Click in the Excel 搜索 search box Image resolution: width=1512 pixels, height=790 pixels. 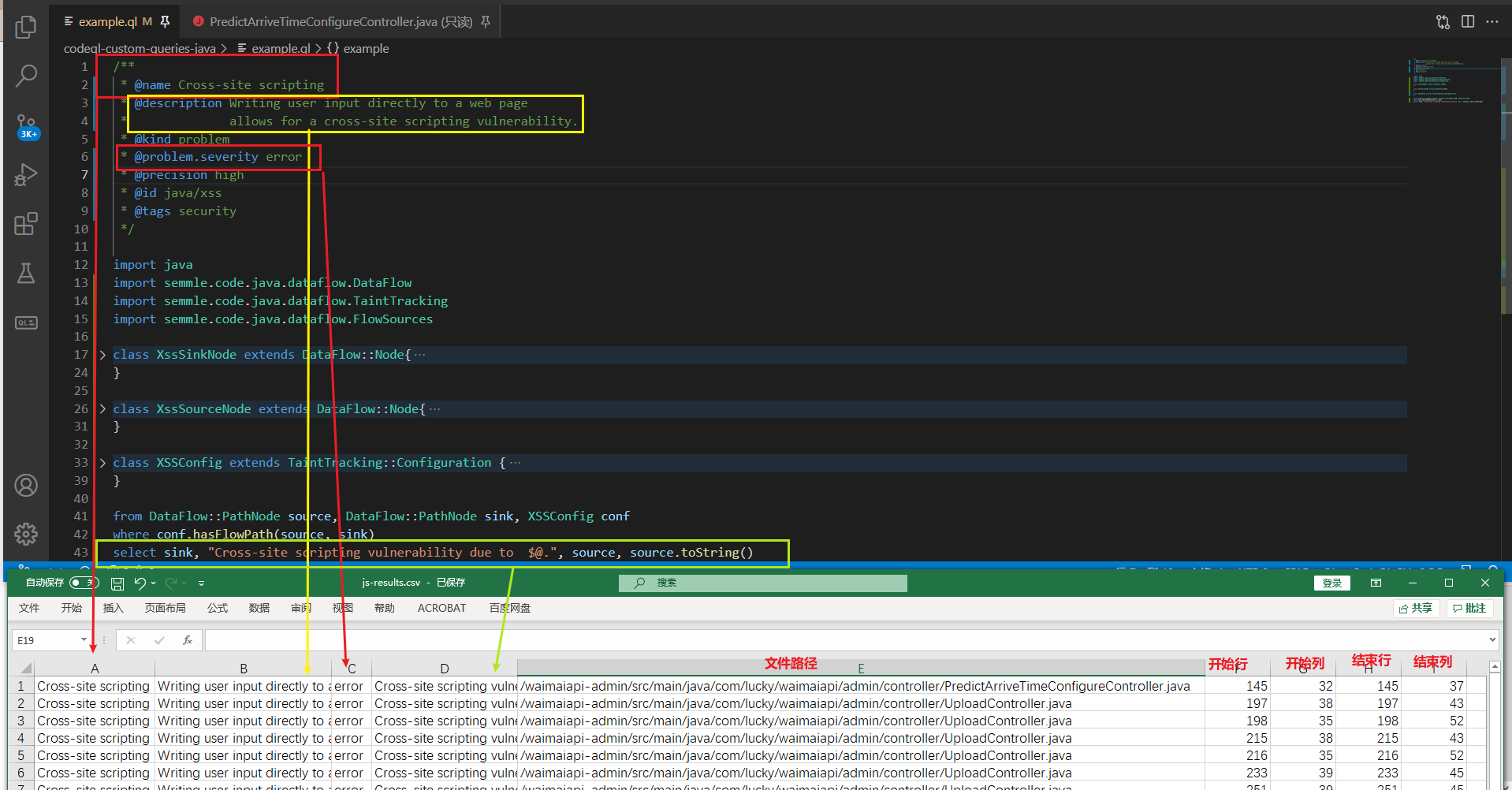[x=763, y=583]
